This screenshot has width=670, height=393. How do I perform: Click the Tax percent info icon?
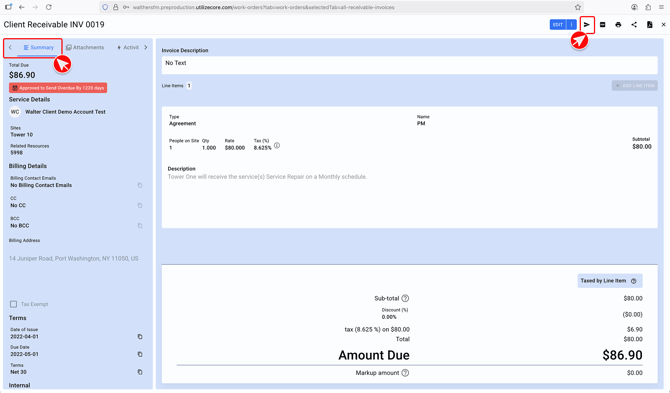pyautogui.click(x=277, y=146)
